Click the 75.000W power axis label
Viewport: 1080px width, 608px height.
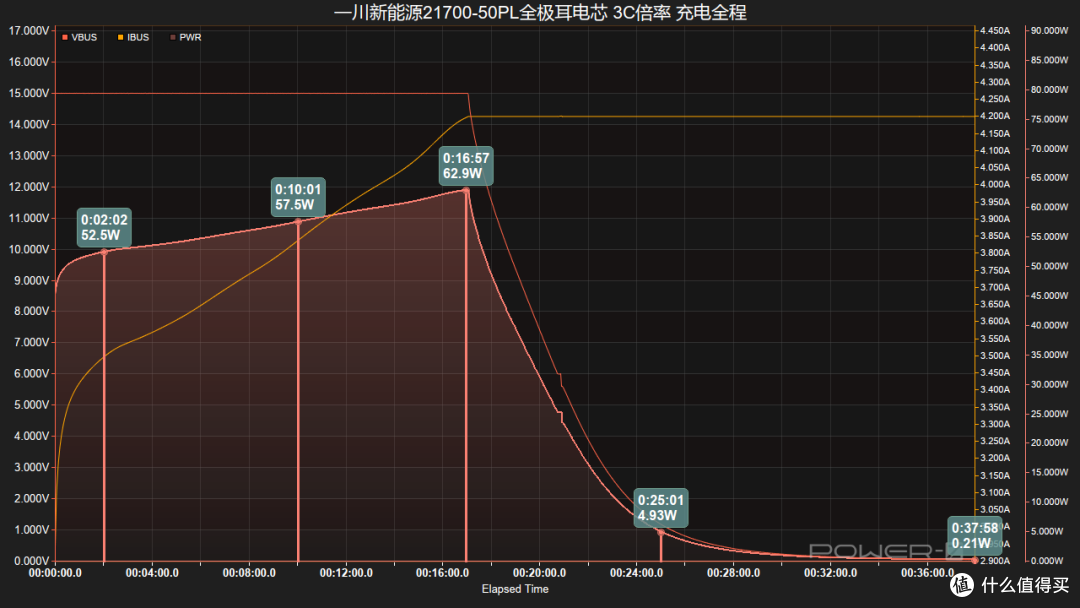[1050, 119]
